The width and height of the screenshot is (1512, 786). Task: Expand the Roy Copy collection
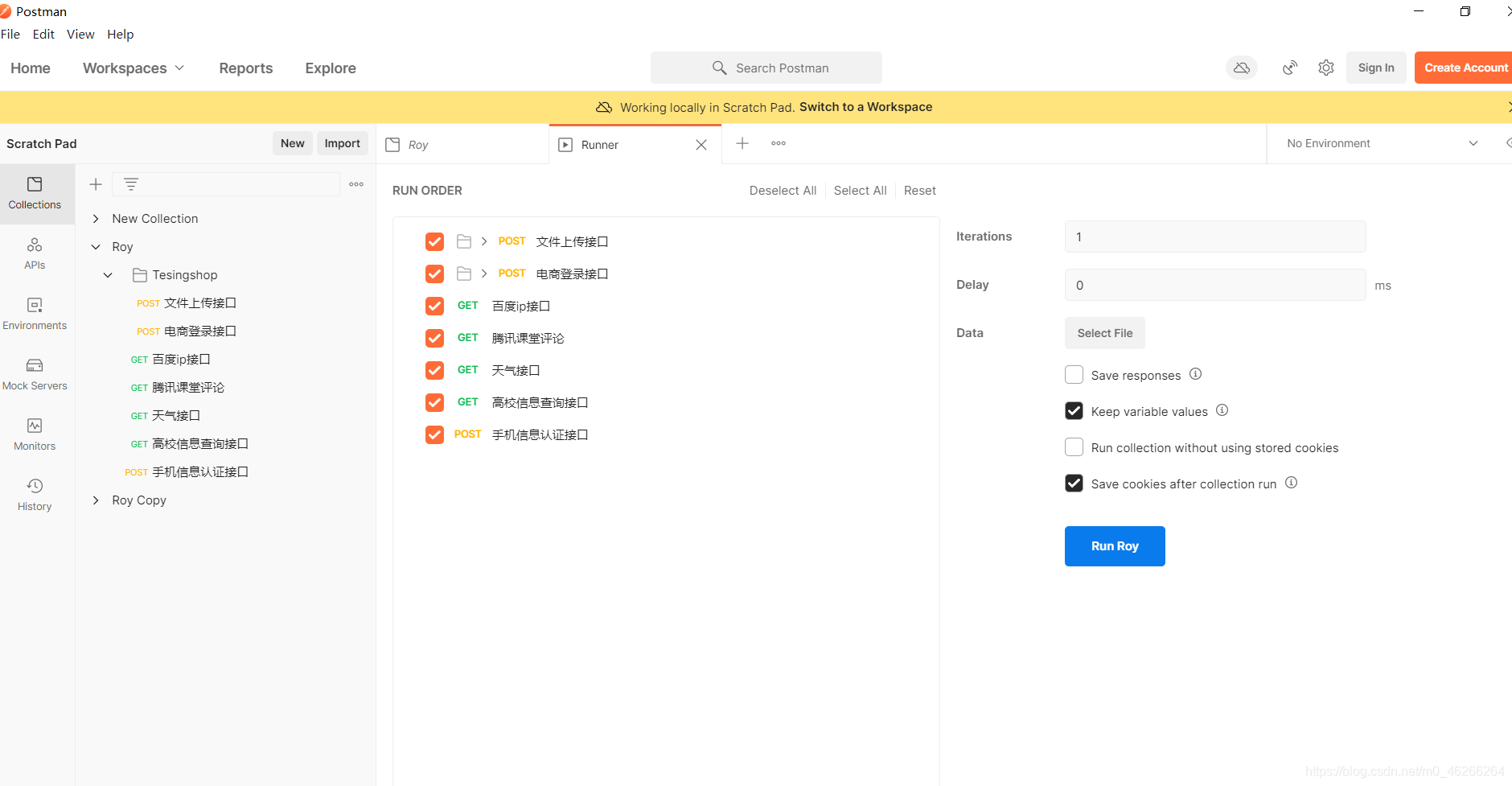96,500
